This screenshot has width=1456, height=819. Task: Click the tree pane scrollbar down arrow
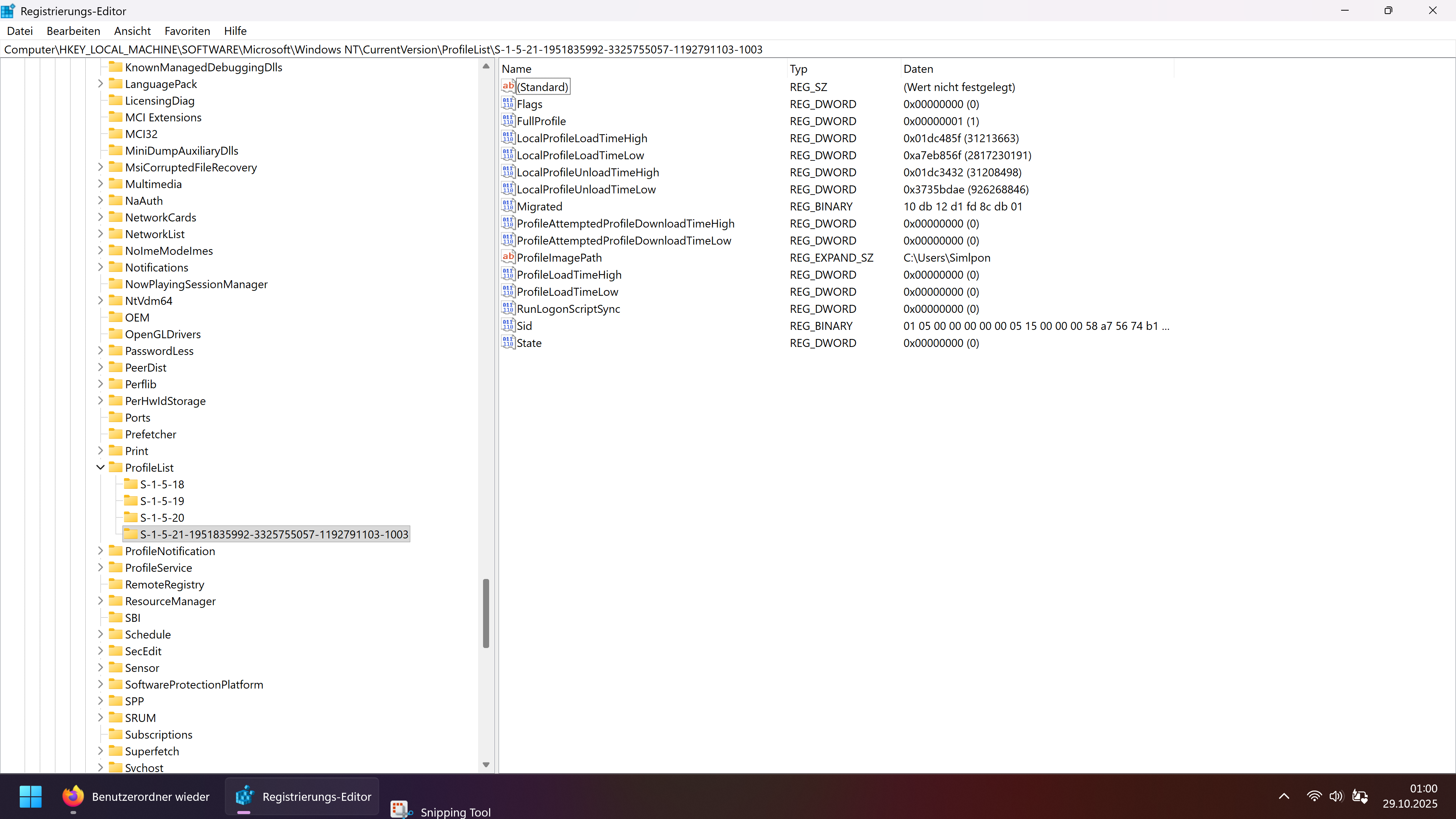click(x=485, y=765)
